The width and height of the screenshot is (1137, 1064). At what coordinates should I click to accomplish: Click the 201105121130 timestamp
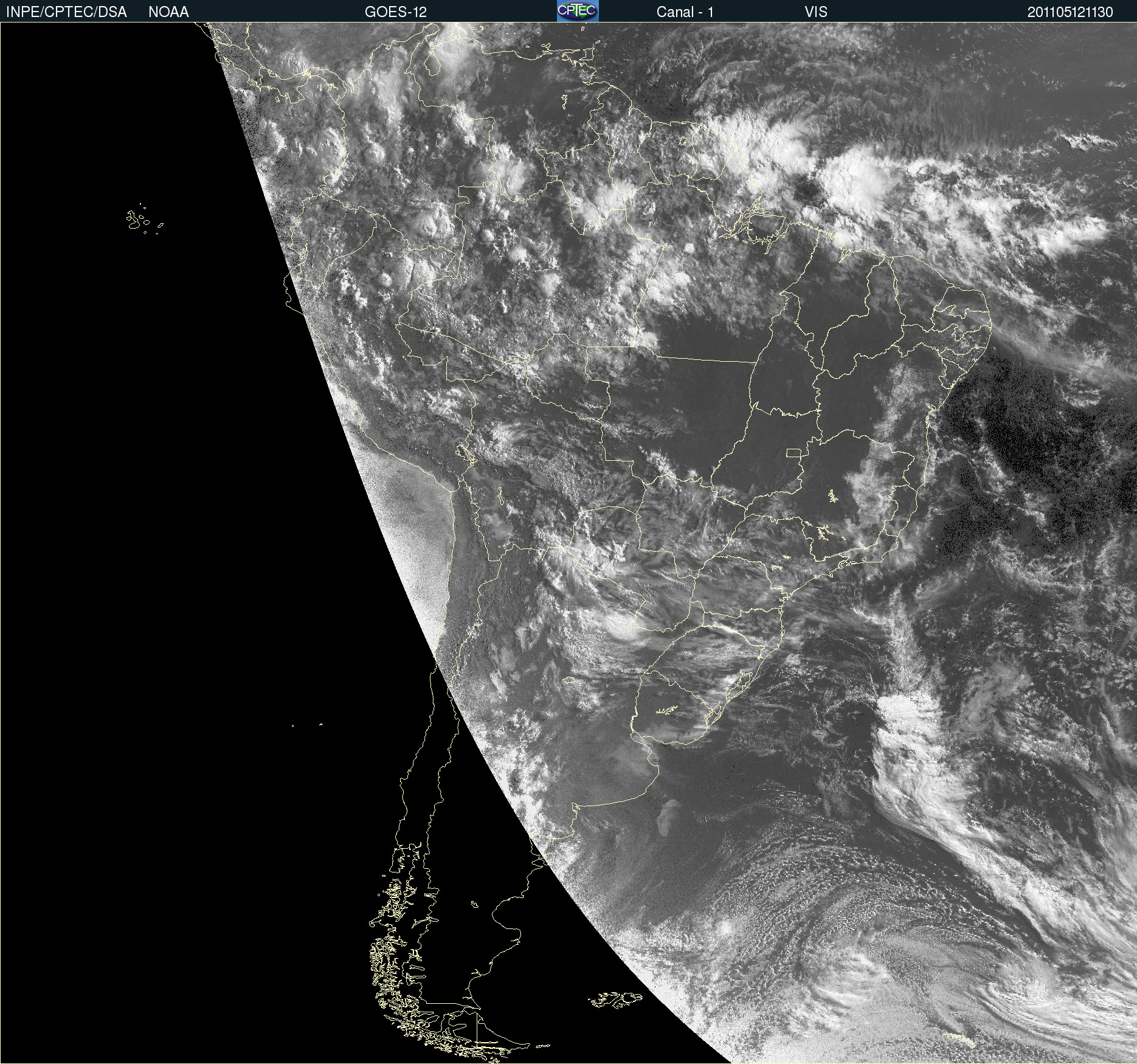(x=1070, y=12)
